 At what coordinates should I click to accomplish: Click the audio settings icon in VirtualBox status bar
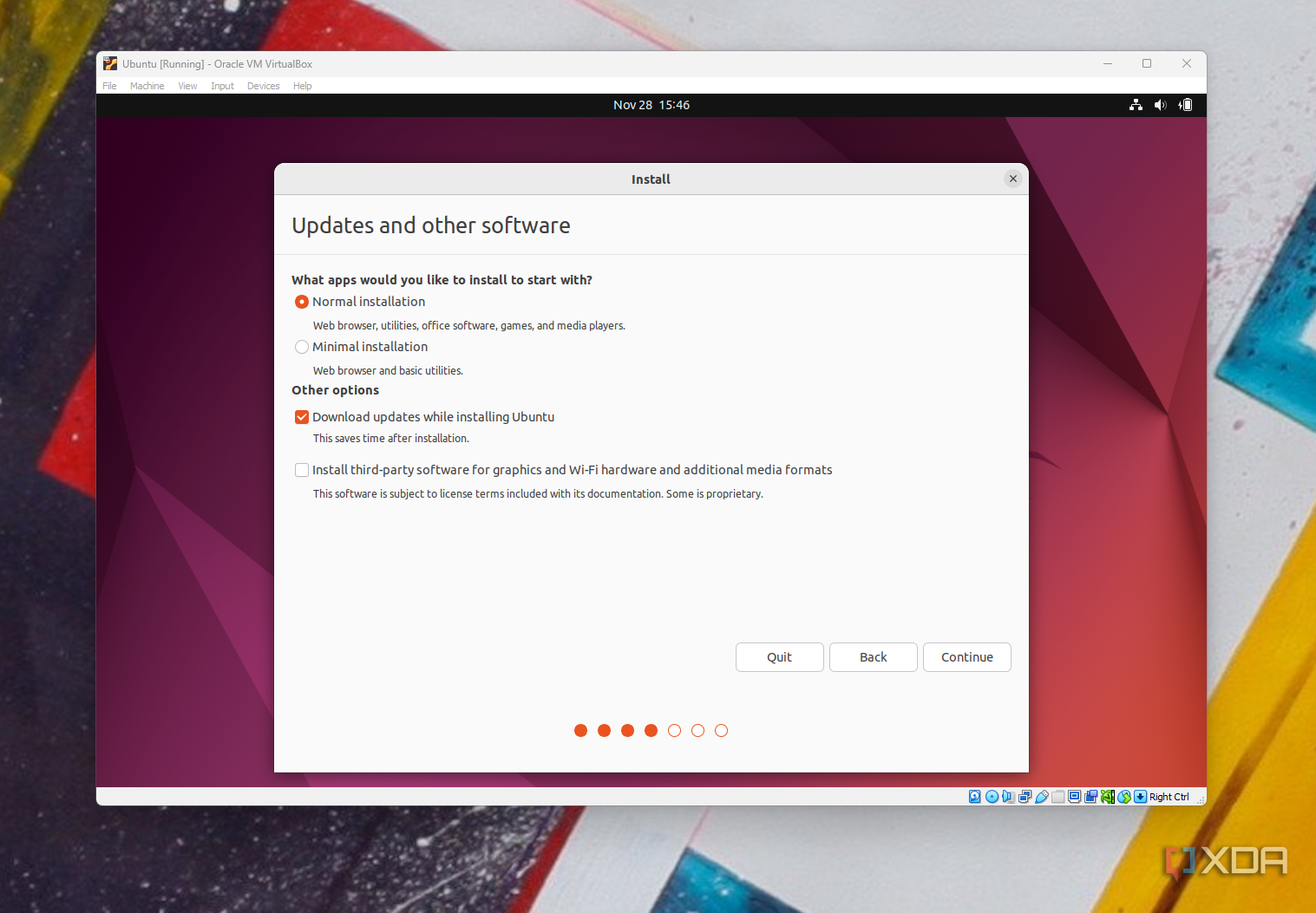(x=1008, y=797)
